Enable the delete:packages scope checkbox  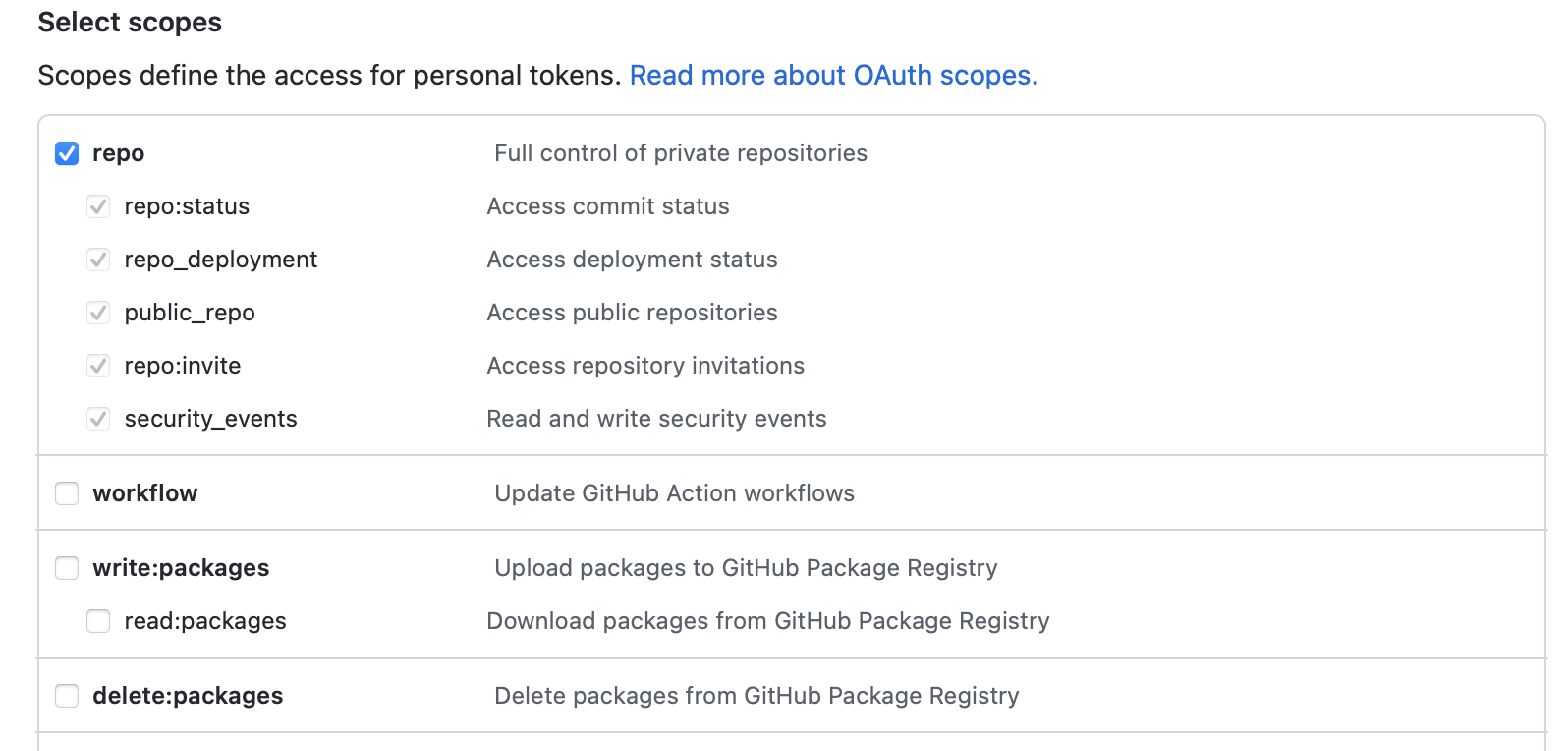67,696
